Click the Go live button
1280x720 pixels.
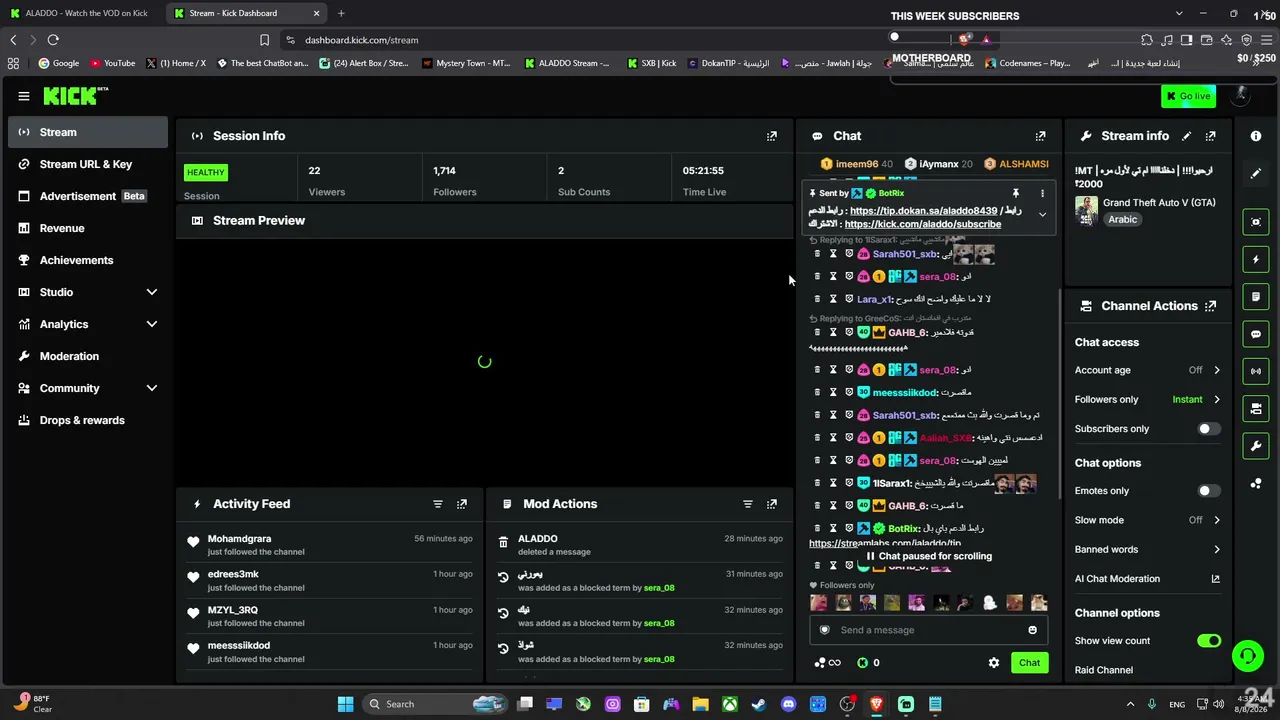coord(1188,96)
